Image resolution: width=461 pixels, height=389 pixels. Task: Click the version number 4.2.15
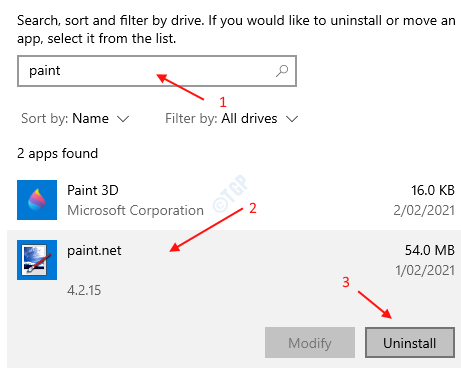point(84,290)
